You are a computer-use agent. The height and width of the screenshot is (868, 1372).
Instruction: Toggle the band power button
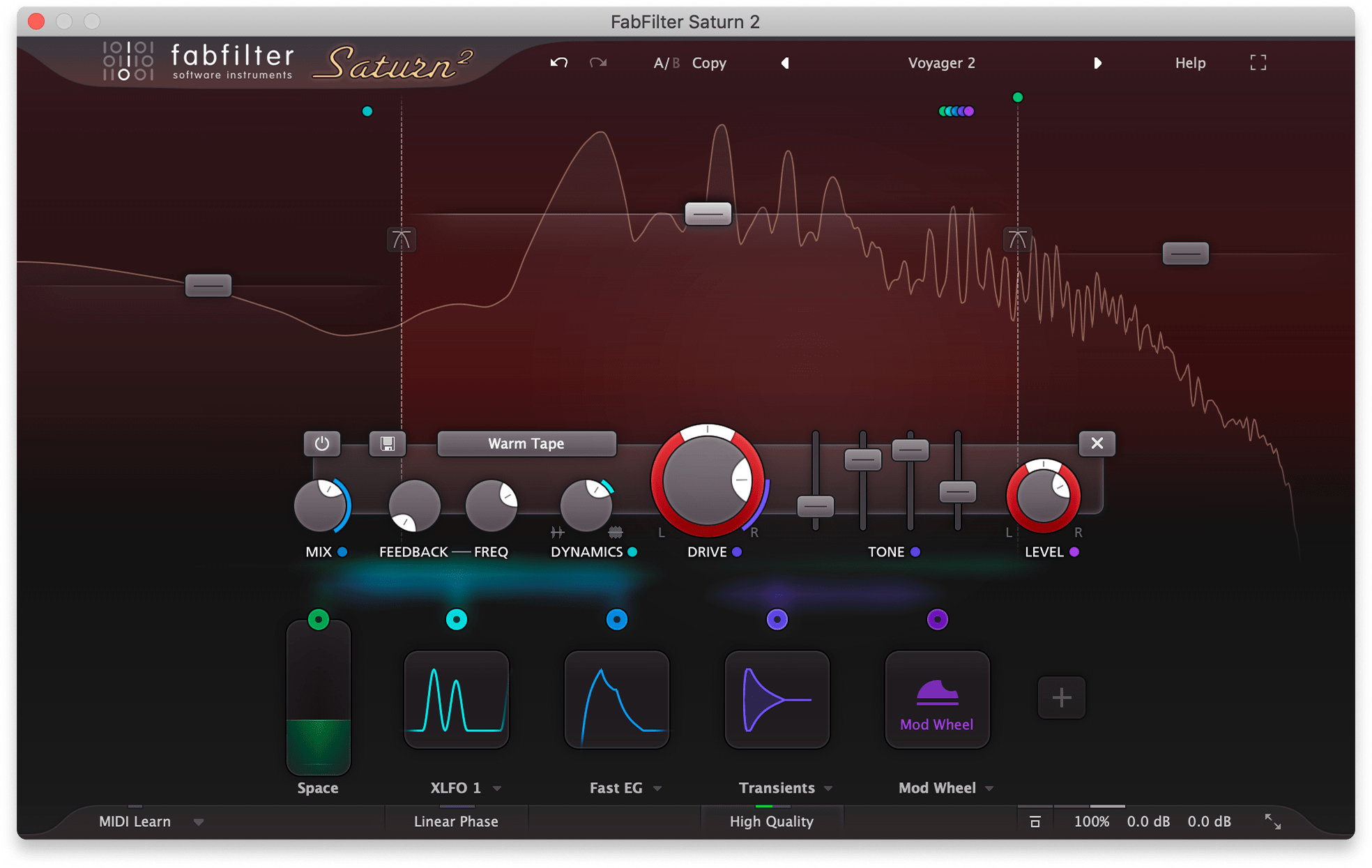pos(321,443)
